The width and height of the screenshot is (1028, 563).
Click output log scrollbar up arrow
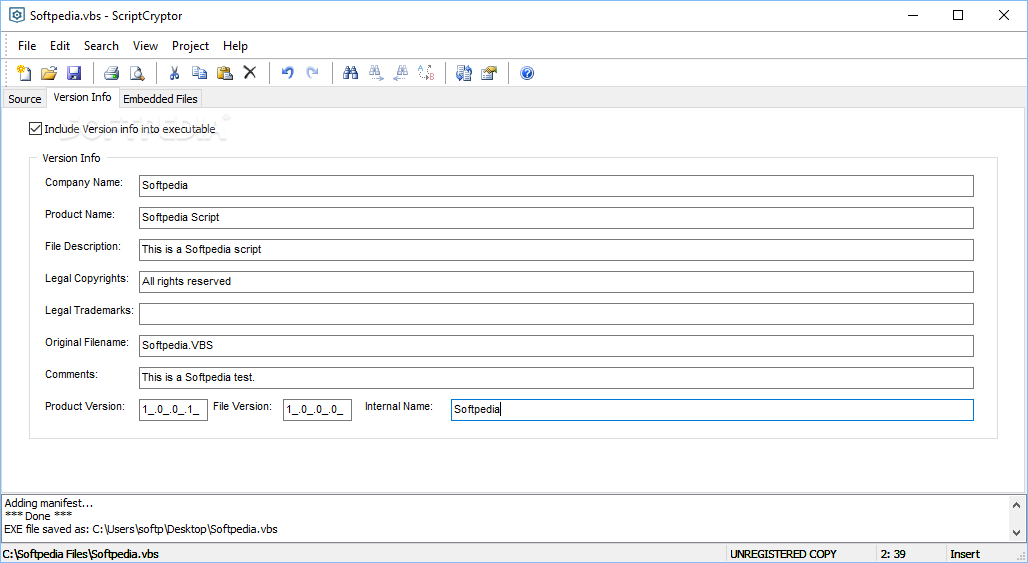click(x=1016, y=505)
